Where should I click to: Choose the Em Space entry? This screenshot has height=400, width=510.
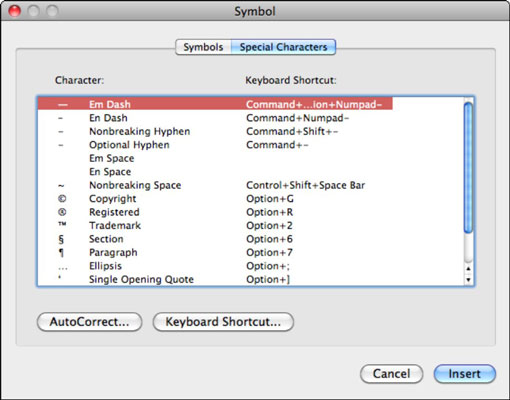click(251, 158)
